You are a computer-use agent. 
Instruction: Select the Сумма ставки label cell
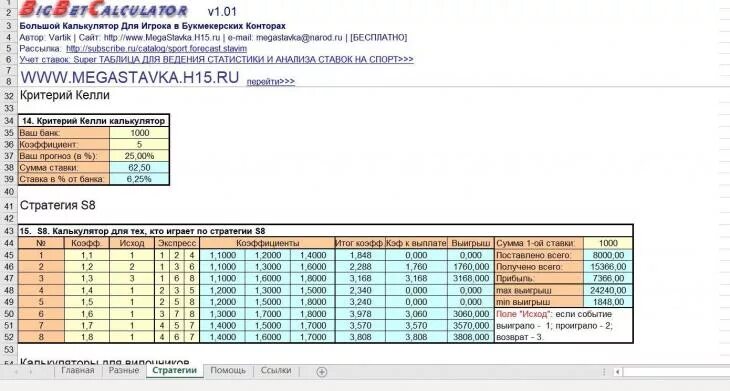pyautogui.click(x=64, y=168)
